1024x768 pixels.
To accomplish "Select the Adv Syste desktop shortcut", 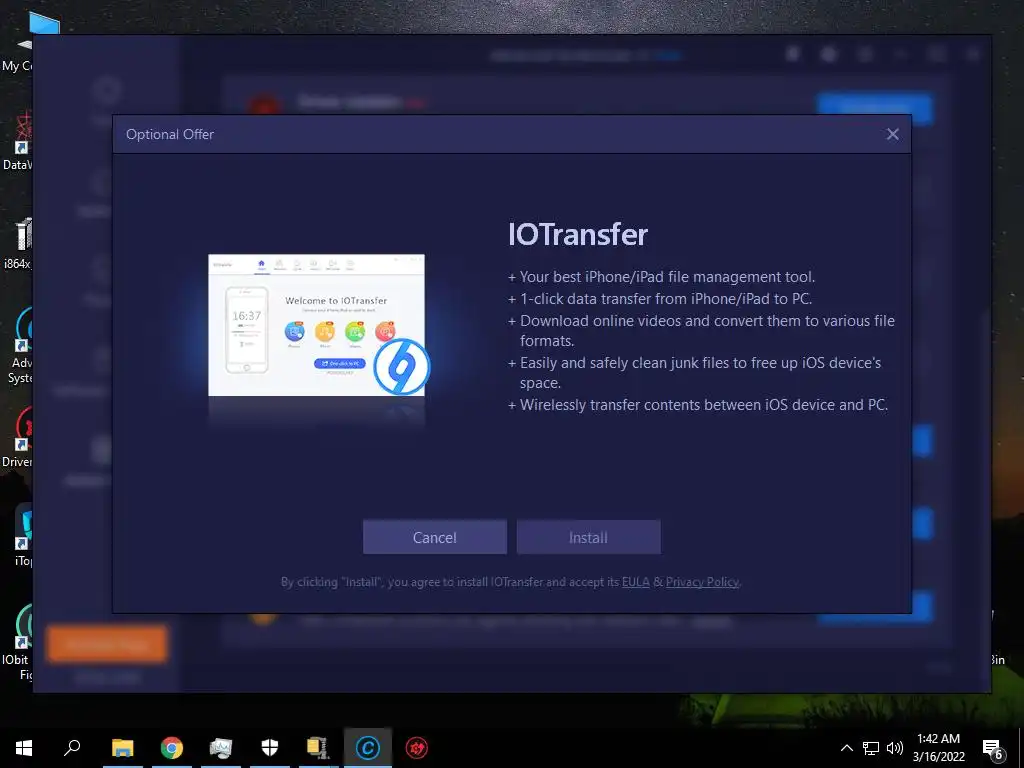I will [x=21, y=346].
